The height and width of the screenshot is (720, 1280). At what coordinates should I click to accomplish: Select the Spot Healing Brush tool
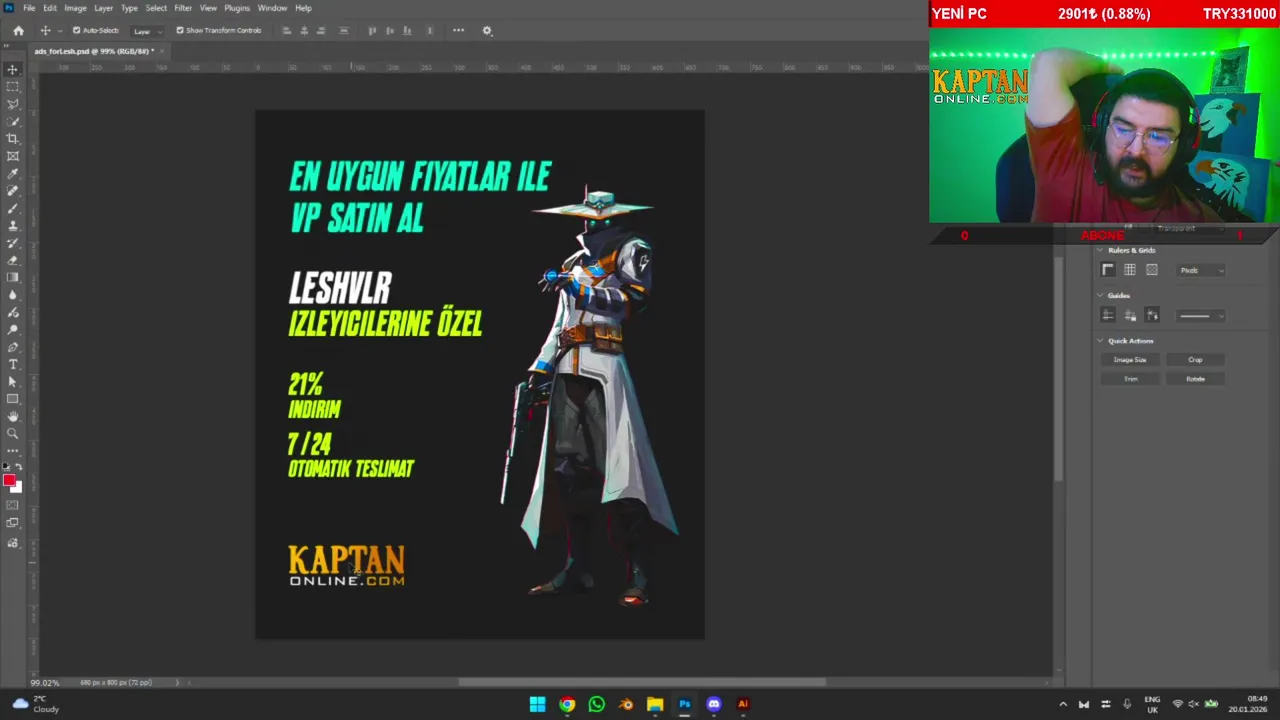pos(13,191)
